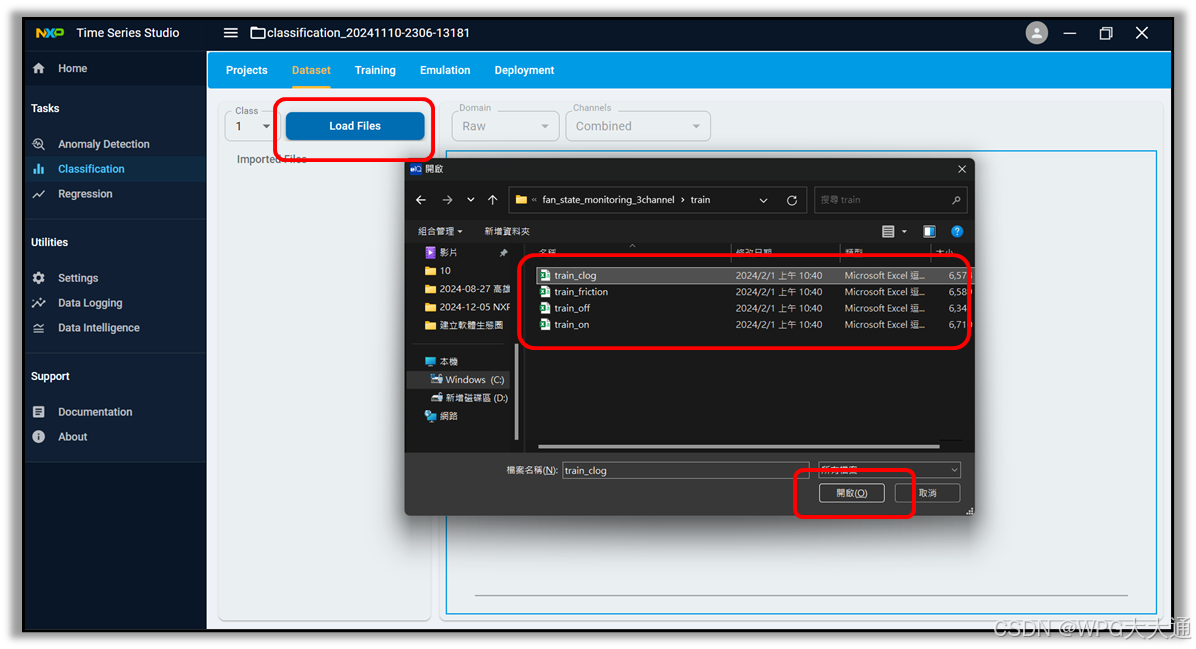This screenshot has width=1196, height=649.
Task: Click the About info icon
Action: (39, 437)
